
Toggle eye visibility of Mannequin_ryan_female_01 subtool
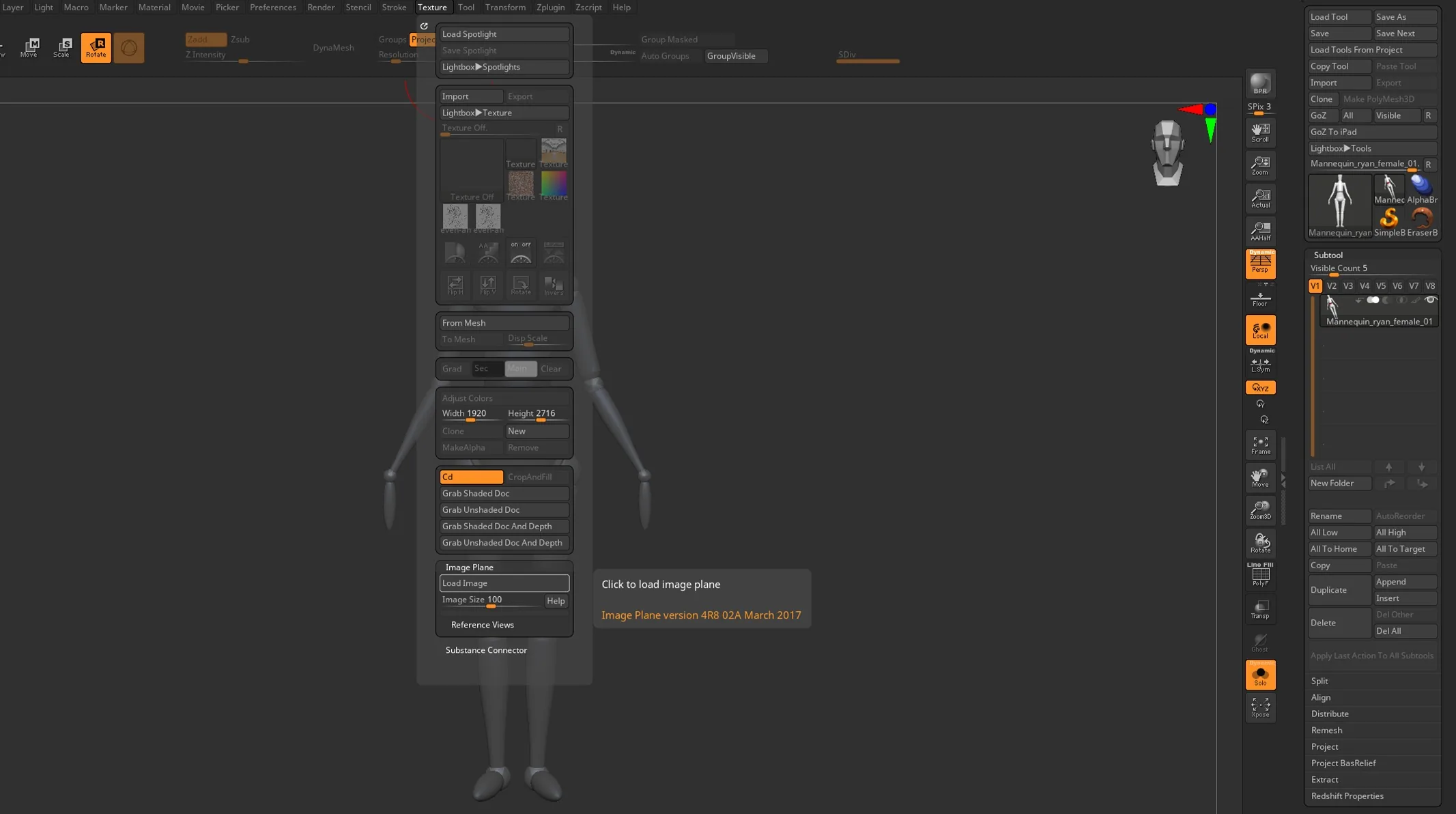coord(1431,300)
